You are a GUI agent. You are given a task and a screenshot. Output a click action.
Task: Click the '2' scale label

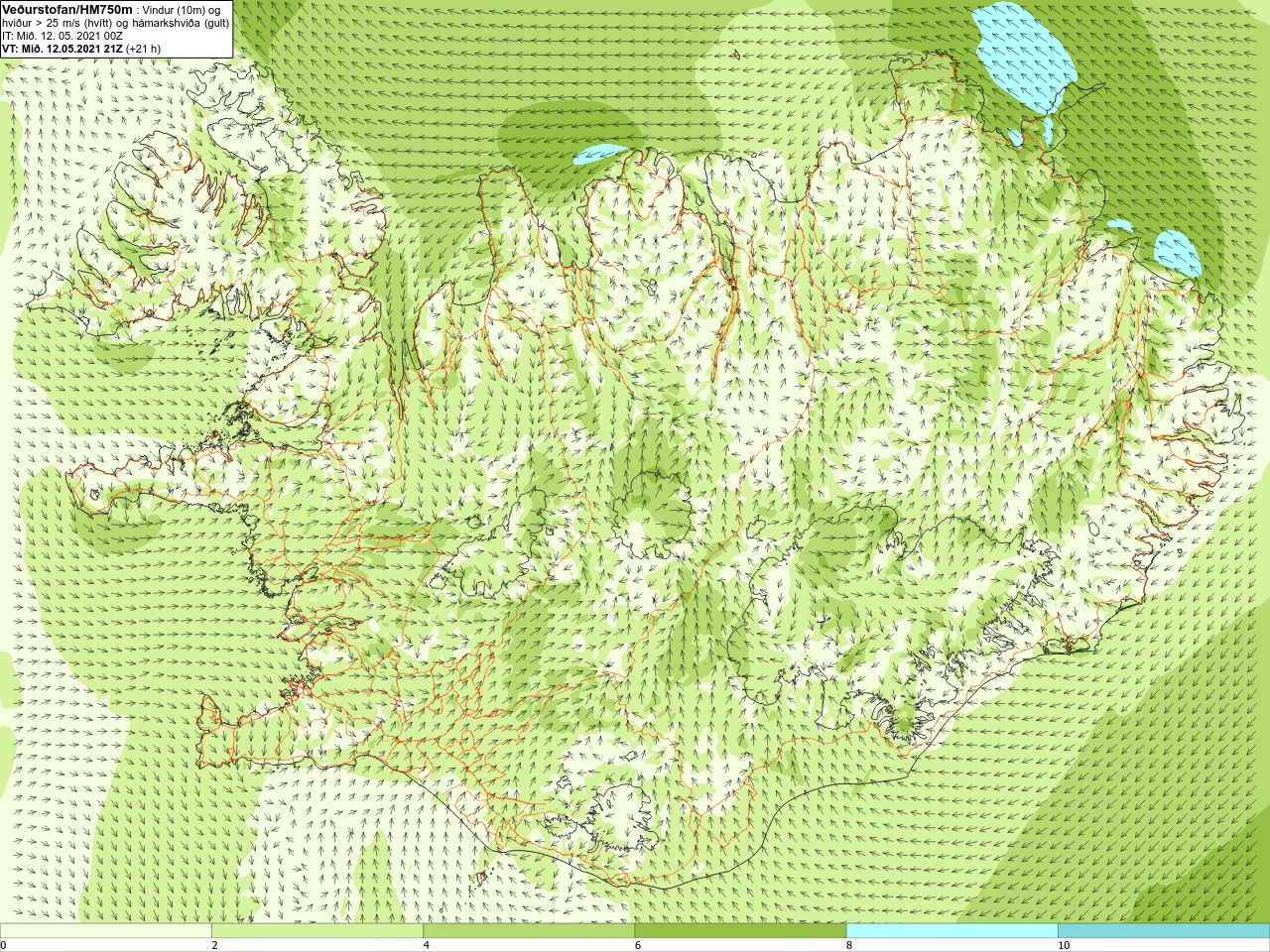click(214, 945)
